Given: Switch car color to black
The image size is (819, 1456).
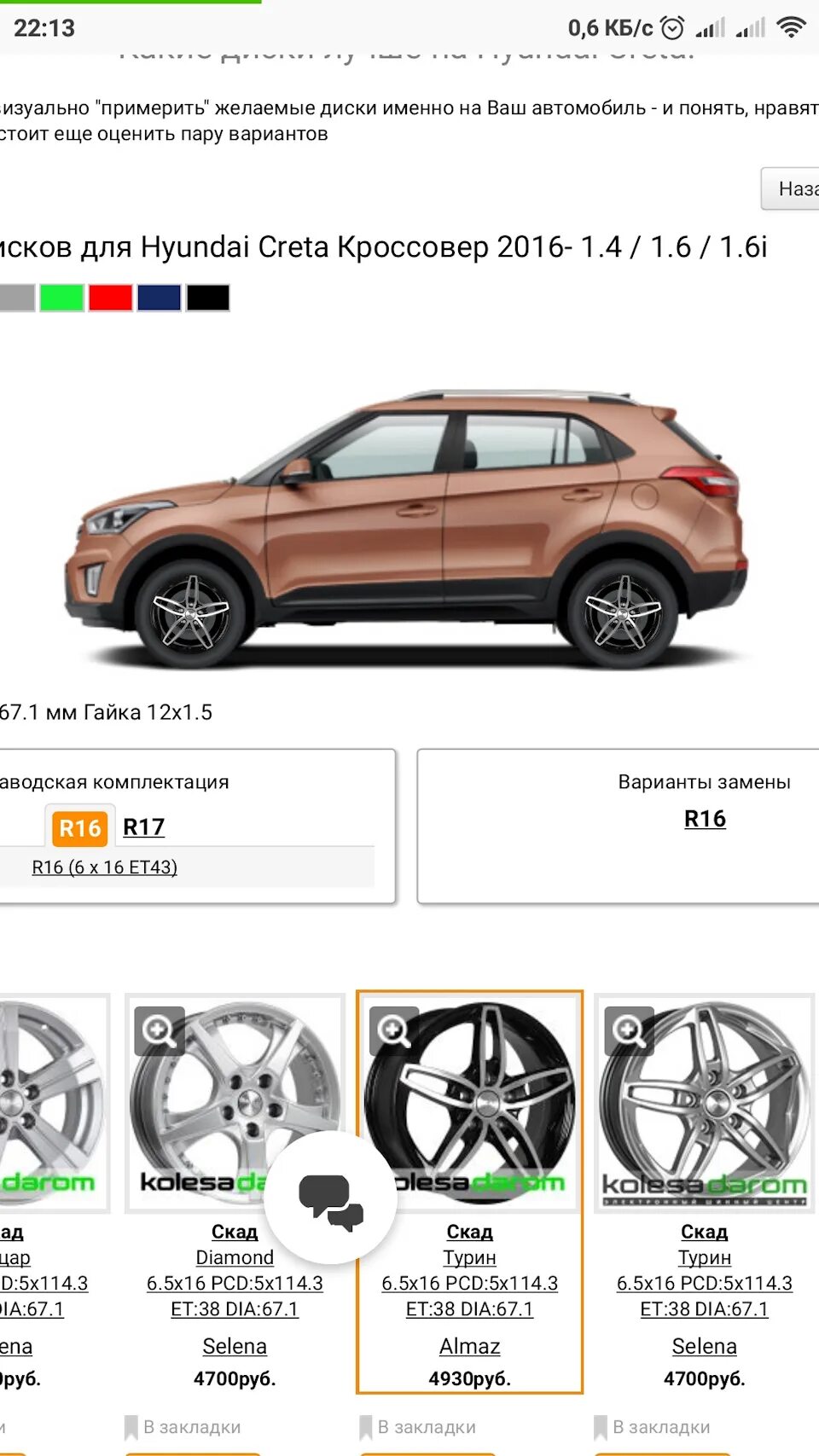Looking at the screenshot, I should [x=208, y=298].
